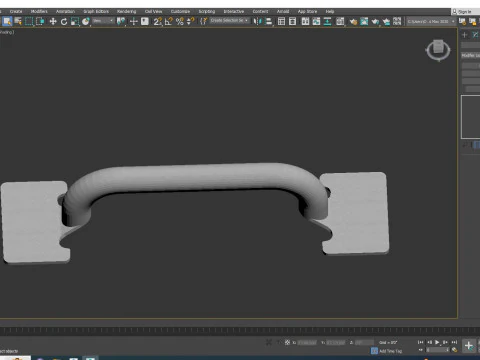Toggle Percent Snap
480x360 pixels.
180,22
